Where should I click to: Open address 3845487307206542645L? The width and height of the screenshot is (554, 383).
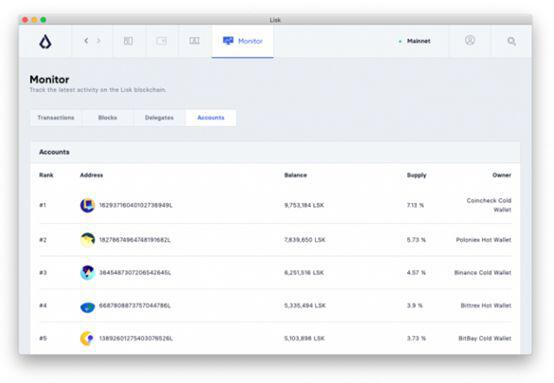click(x=135, y=273)
